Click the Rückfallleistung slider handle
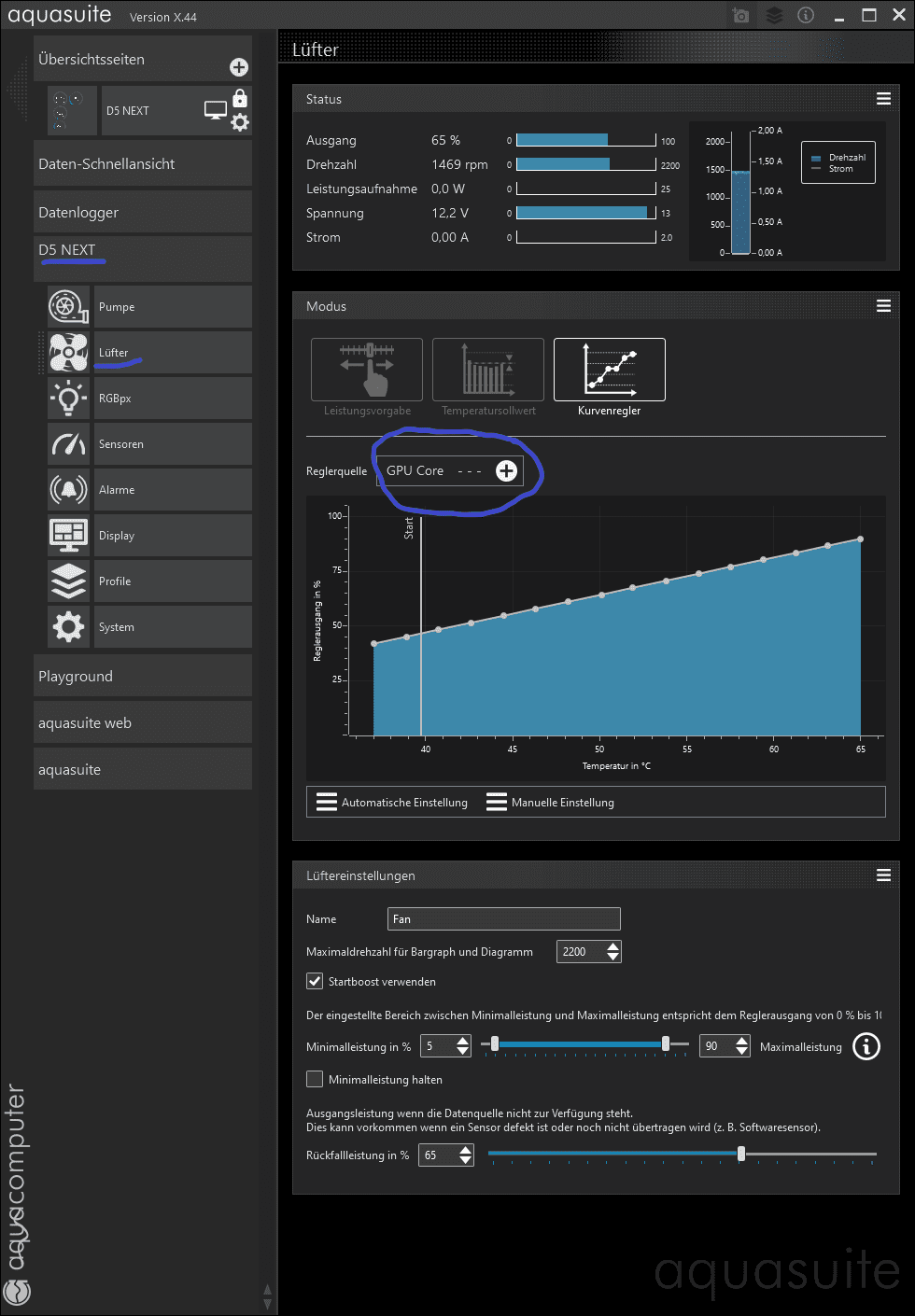The height and width of the screenshot is (1316, 915). pos(741,1154)
